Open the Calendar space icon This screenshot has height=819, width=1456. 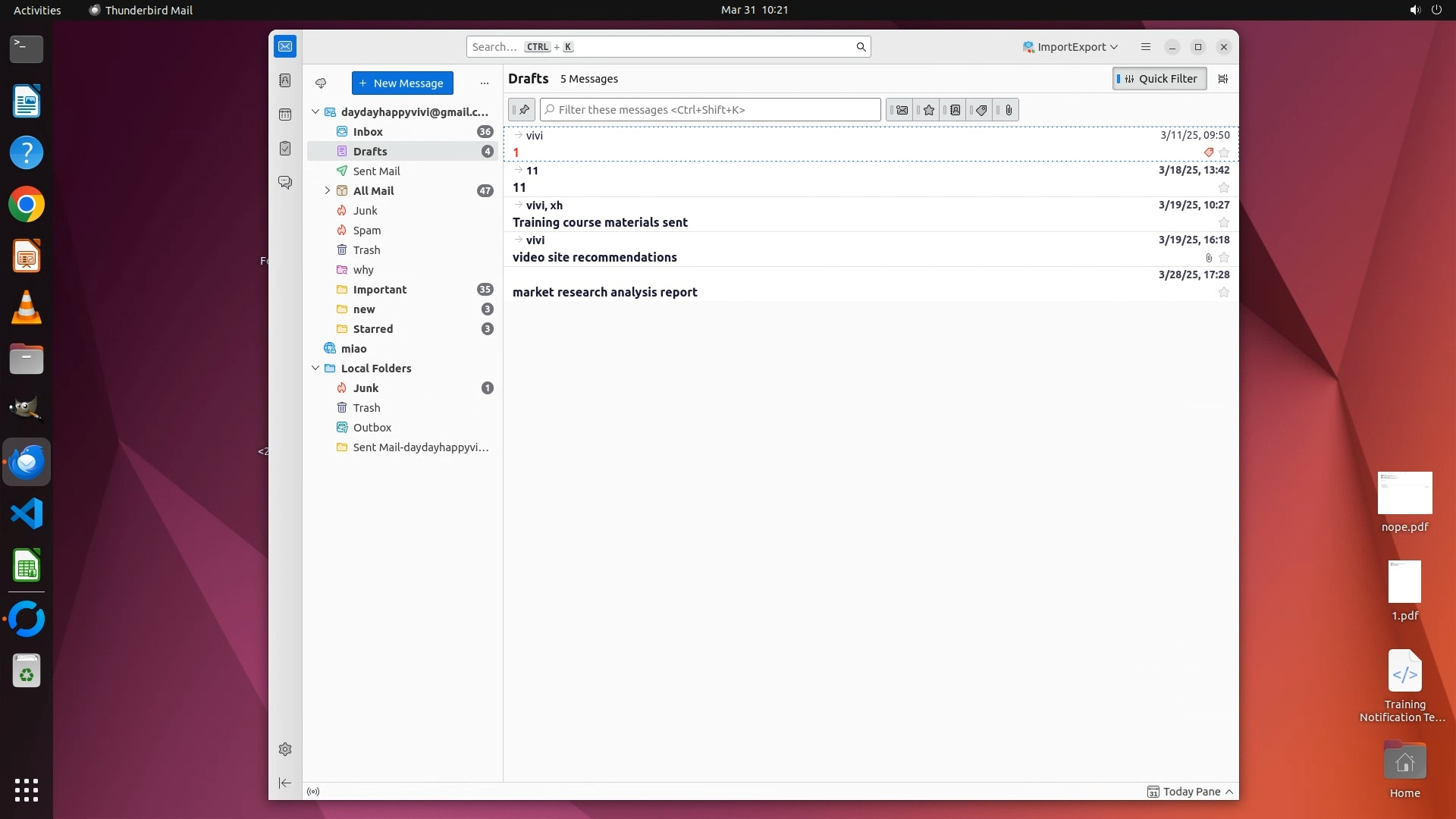click(285, 115)
